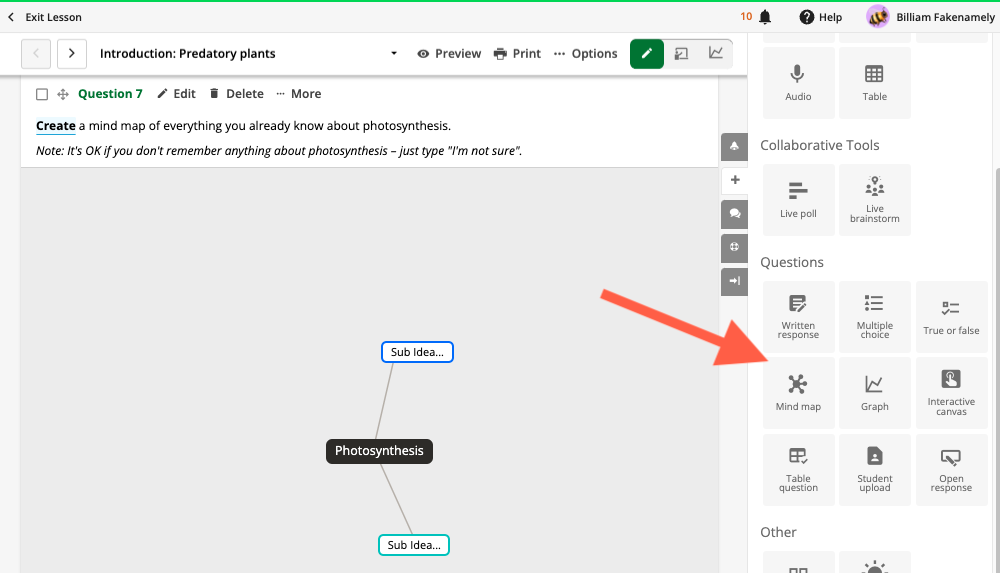The image size is (1000, 573).
Task: Click the underlined word Create
Action: click(x=55, y=126)
